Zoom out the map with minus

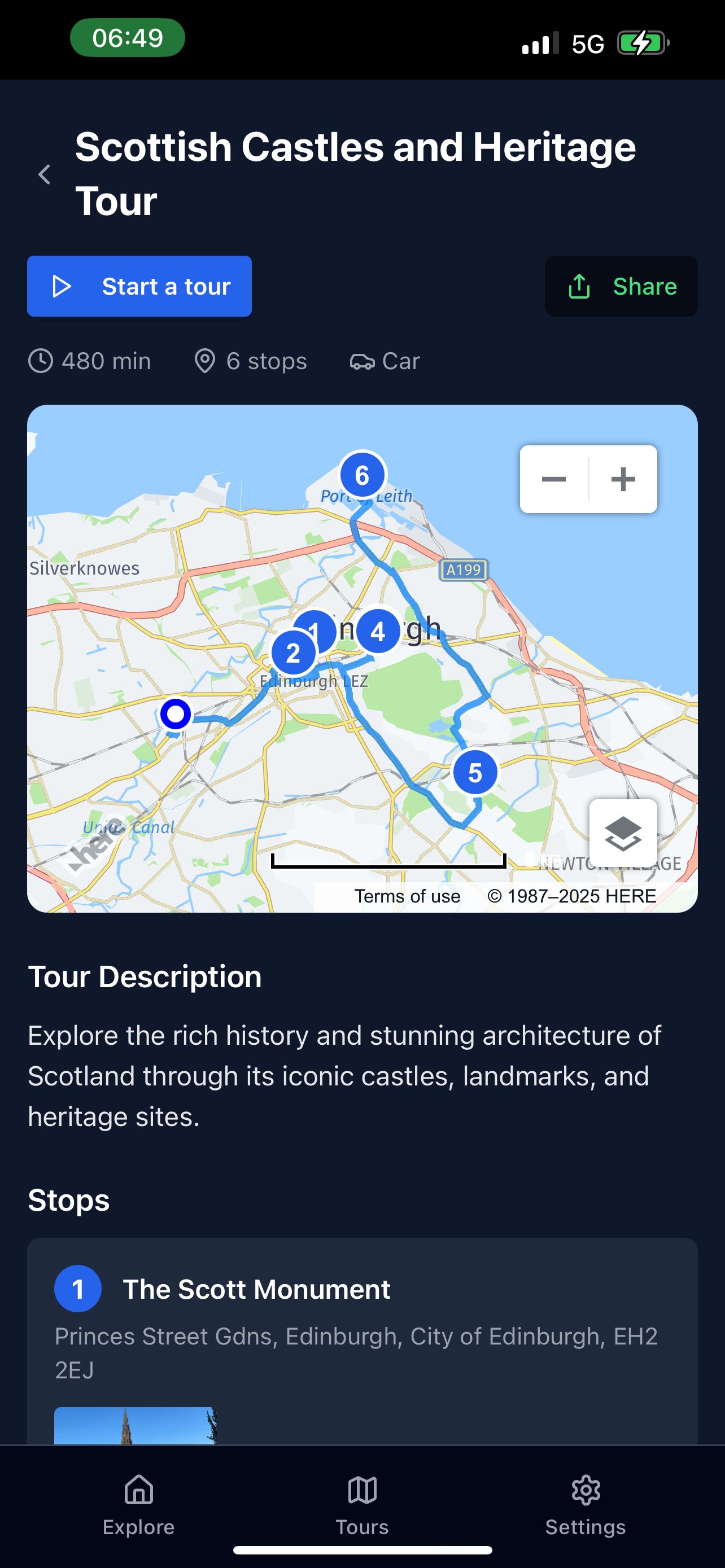(554, 479)
